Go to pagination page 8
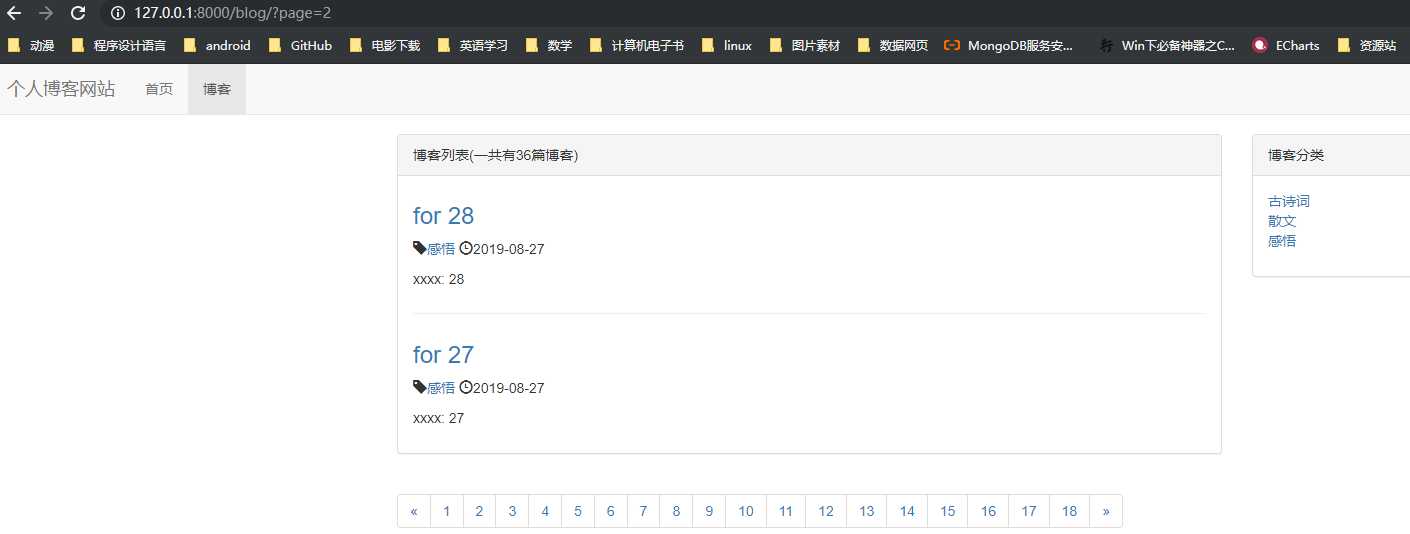Image resolution: width=1410 pixels, height=534 pixels. point(677,511)
